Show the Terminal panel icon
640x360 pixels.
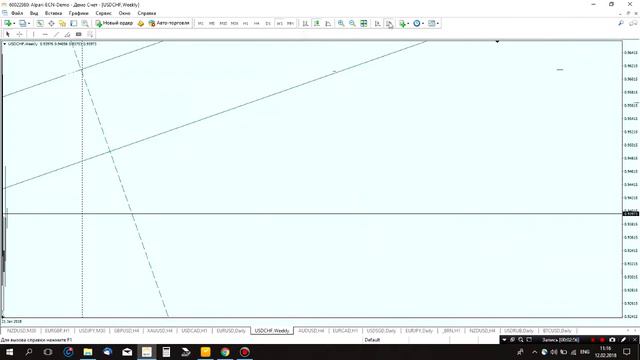[x=74, y=24]
